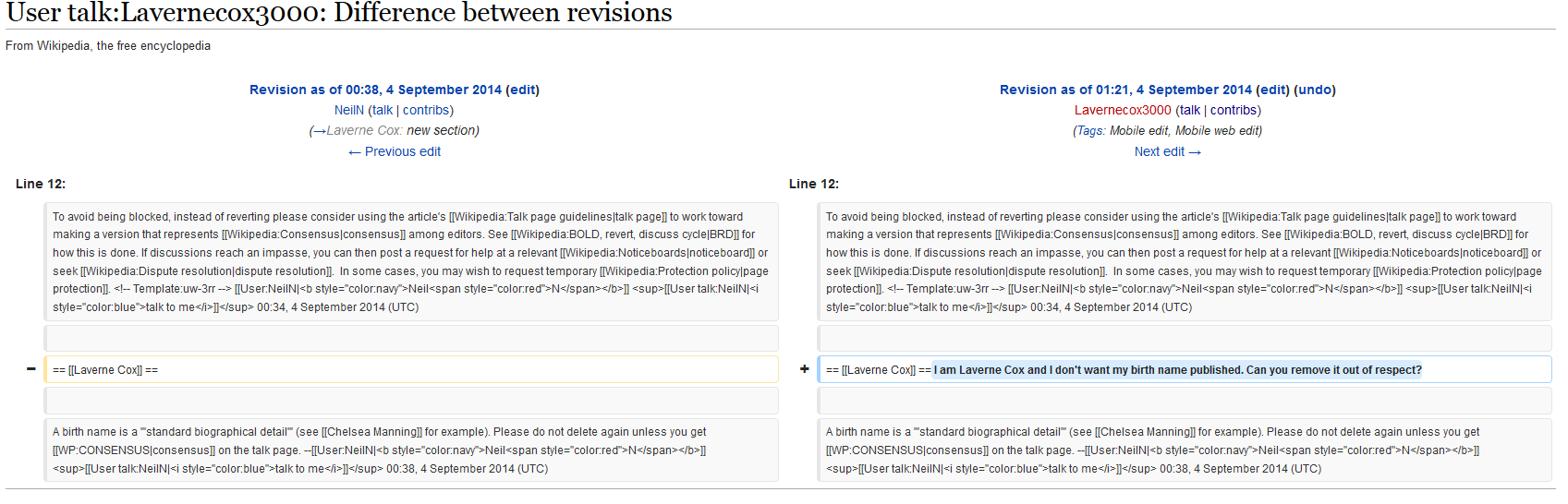Click edit link for 01:21 revision
This screenshot has height=504, width=1568.
[x=1273, y=90]
